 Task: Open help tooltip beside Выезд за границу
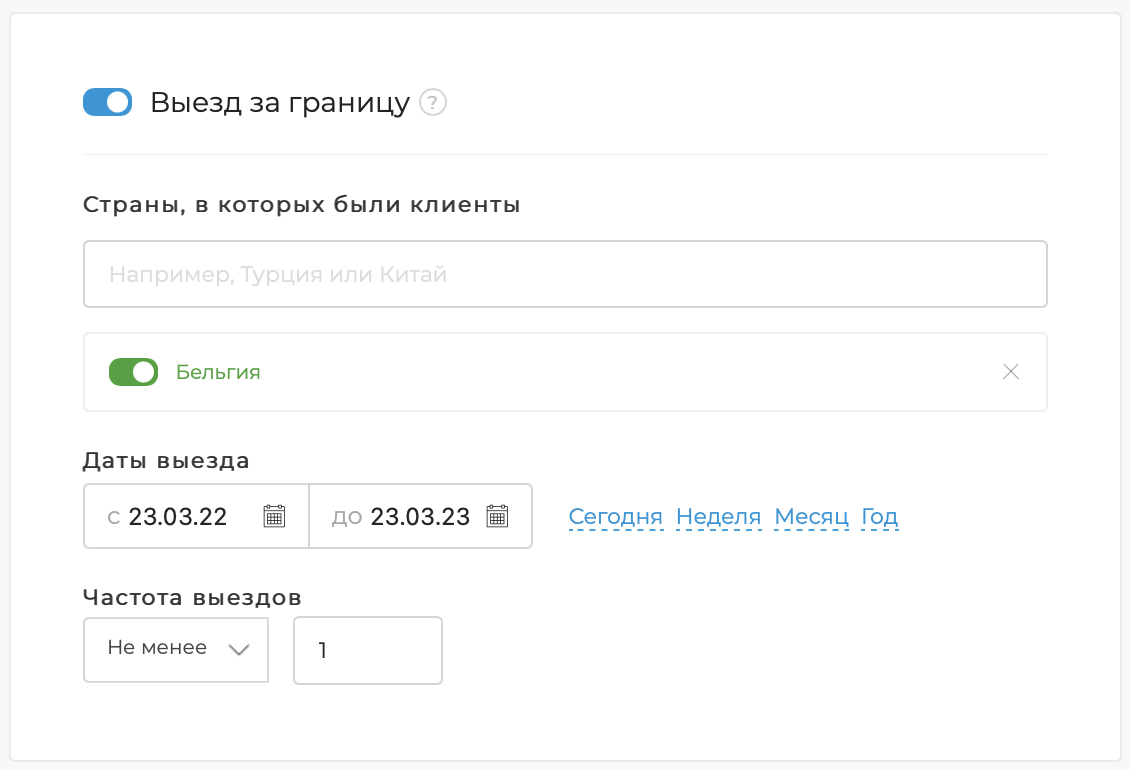[433, 102]
